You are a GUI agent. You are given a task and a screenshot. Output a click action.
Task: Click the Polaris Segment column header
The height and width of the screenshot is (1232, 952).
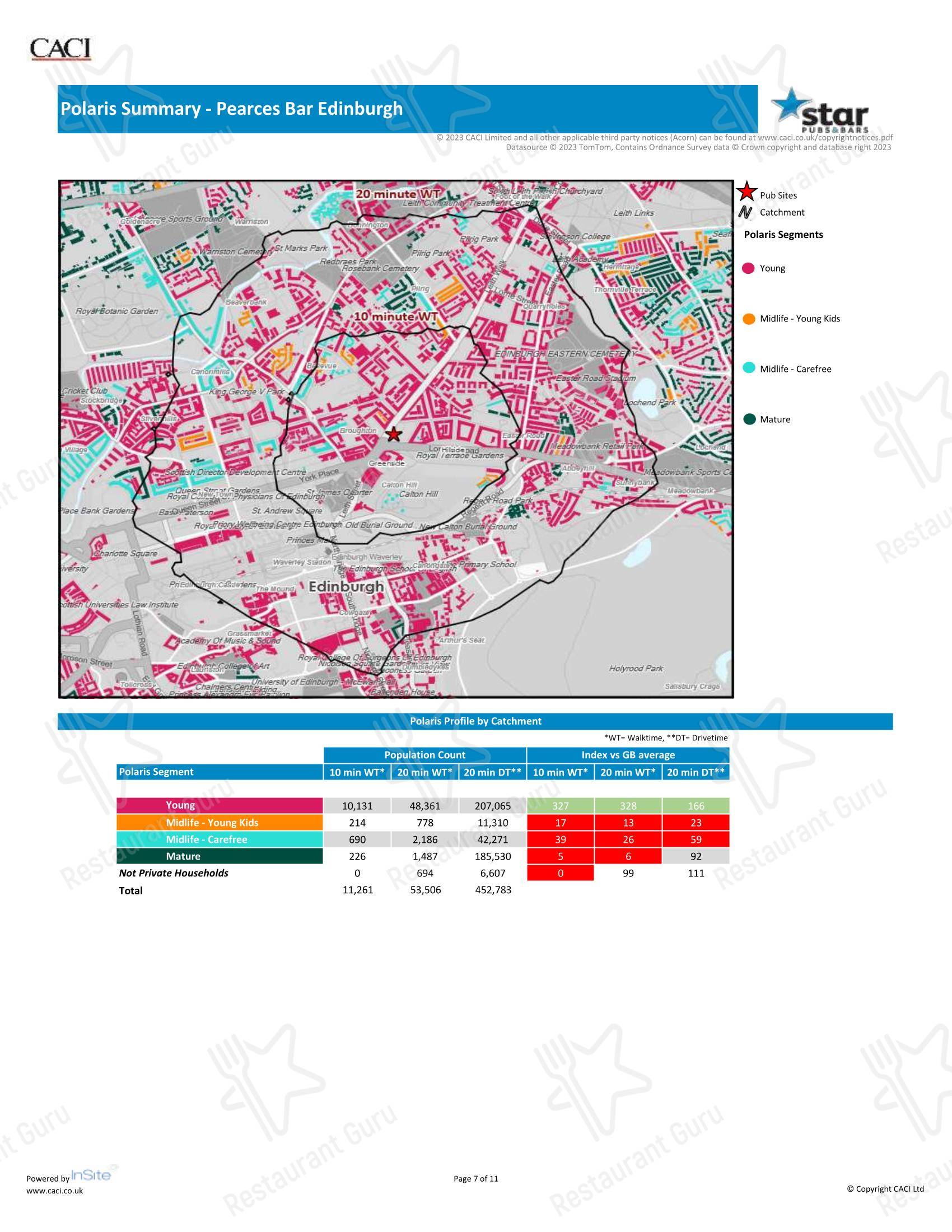[x=220, y=772]
